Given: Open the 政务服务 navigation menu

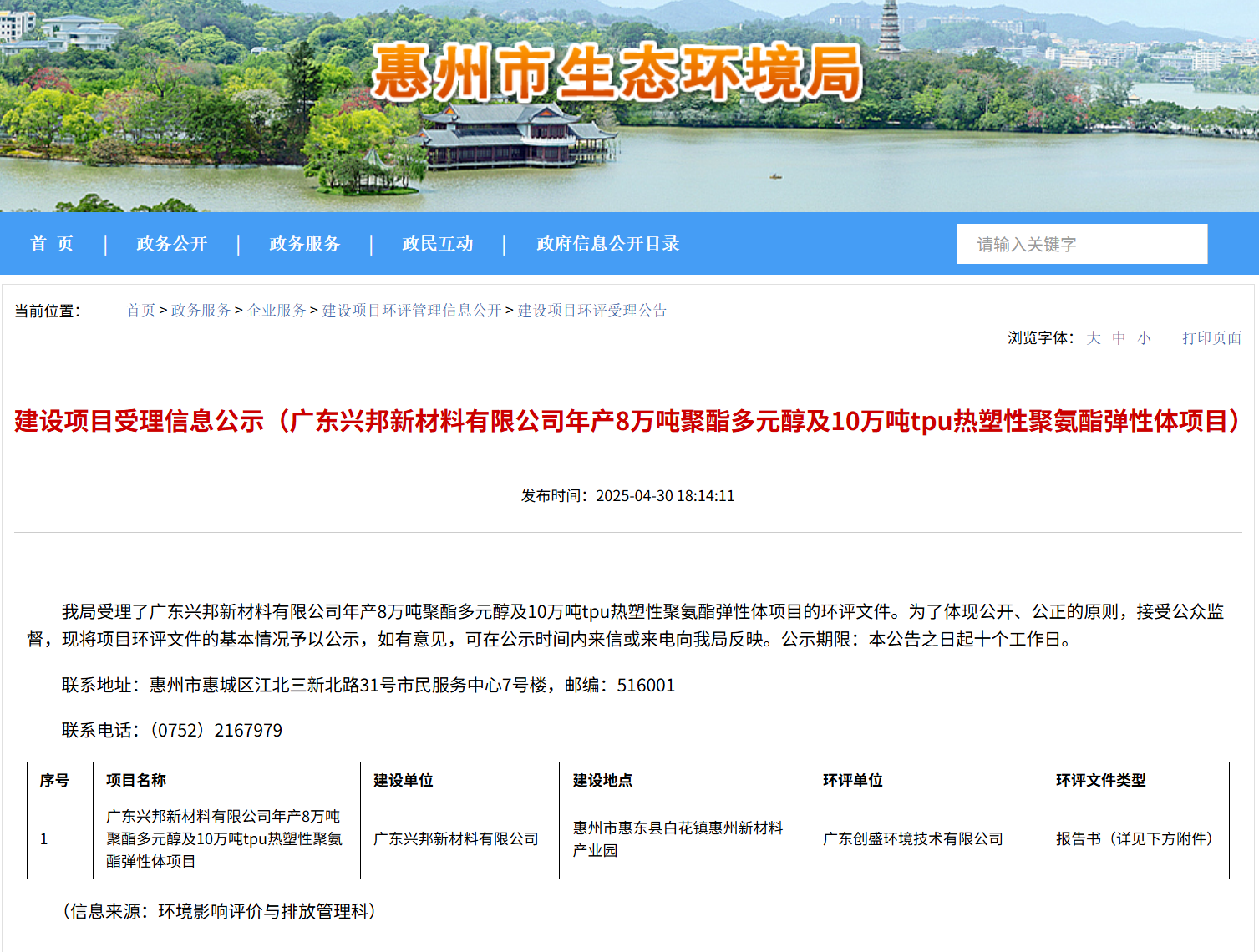Looking at the screenshot, I should (x=305, y=244).
